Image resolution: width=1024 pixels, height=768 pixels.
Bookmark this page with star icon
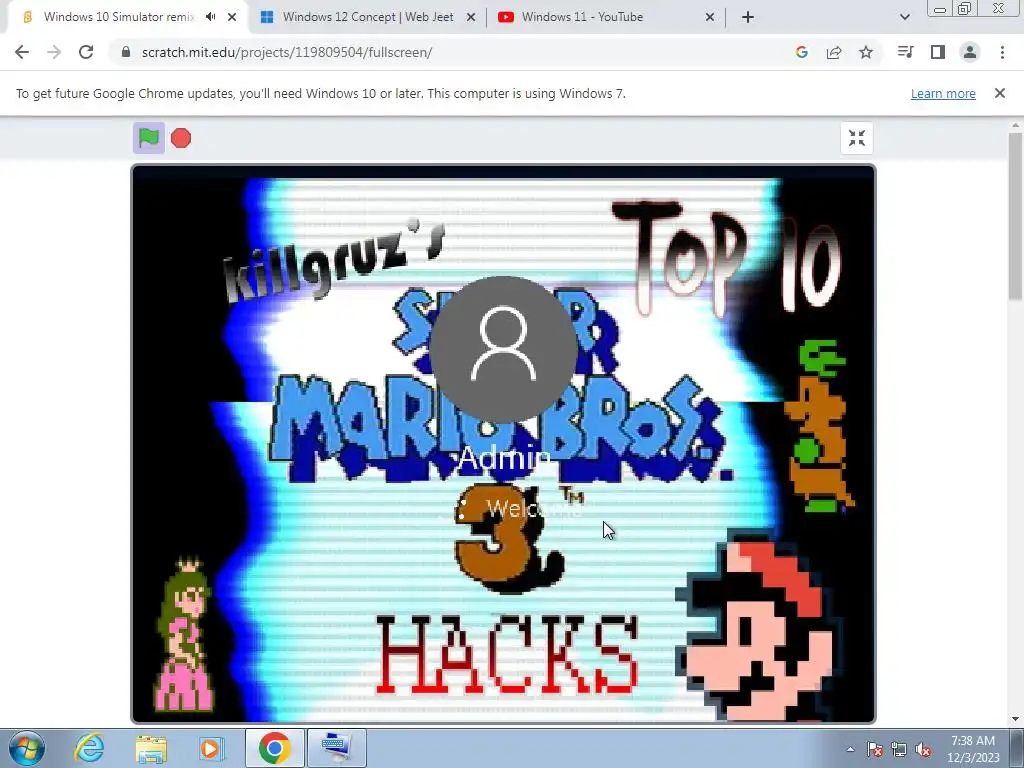[x=866, y=52]
